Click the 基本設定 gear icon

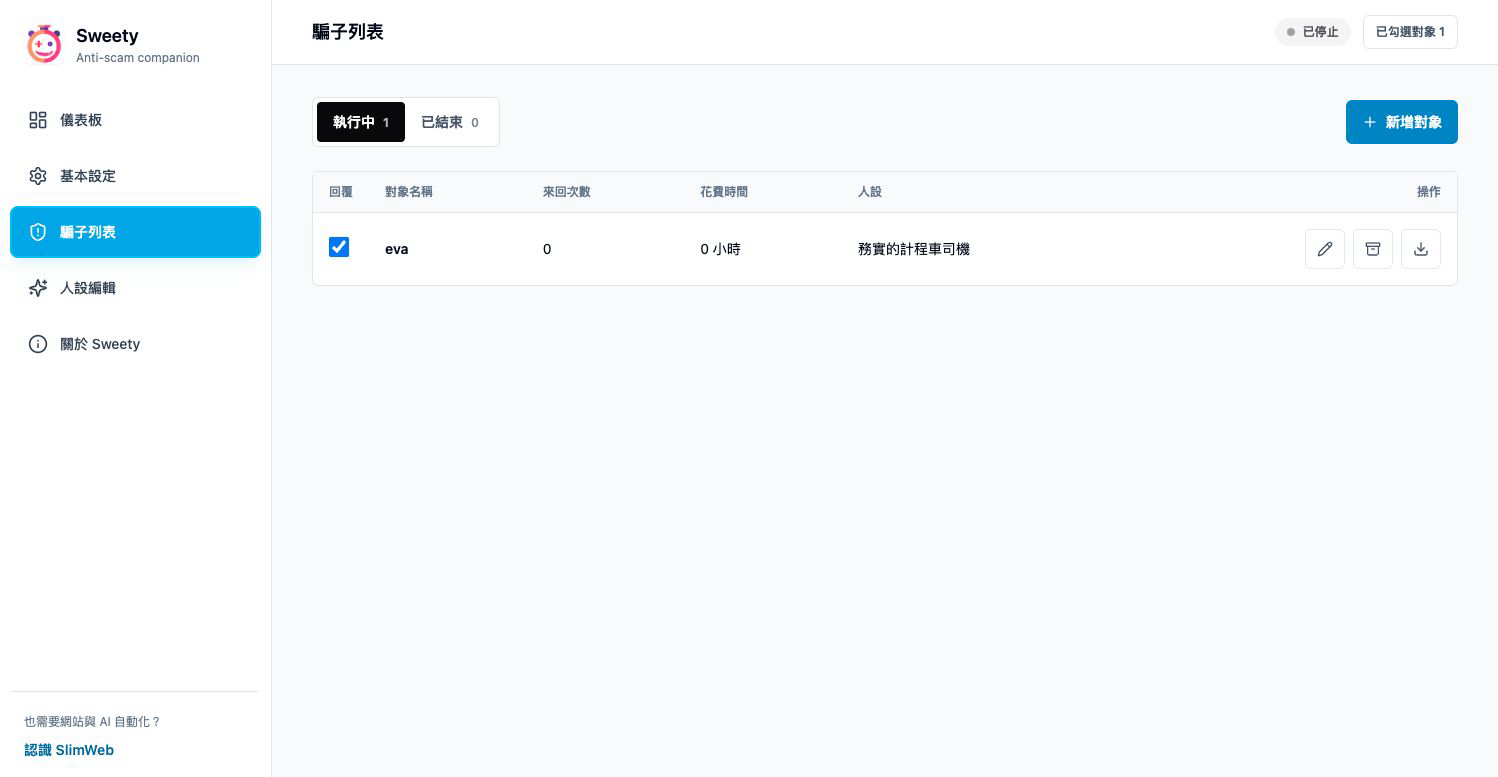point(38,176)
